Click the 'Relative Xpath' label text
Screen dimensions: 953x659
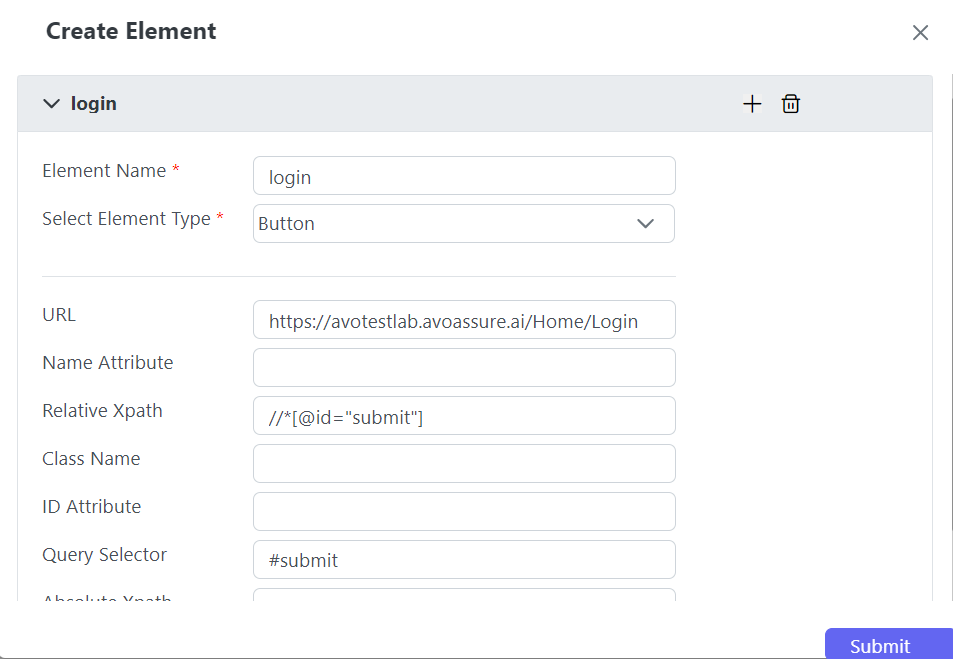coord(102,411)
